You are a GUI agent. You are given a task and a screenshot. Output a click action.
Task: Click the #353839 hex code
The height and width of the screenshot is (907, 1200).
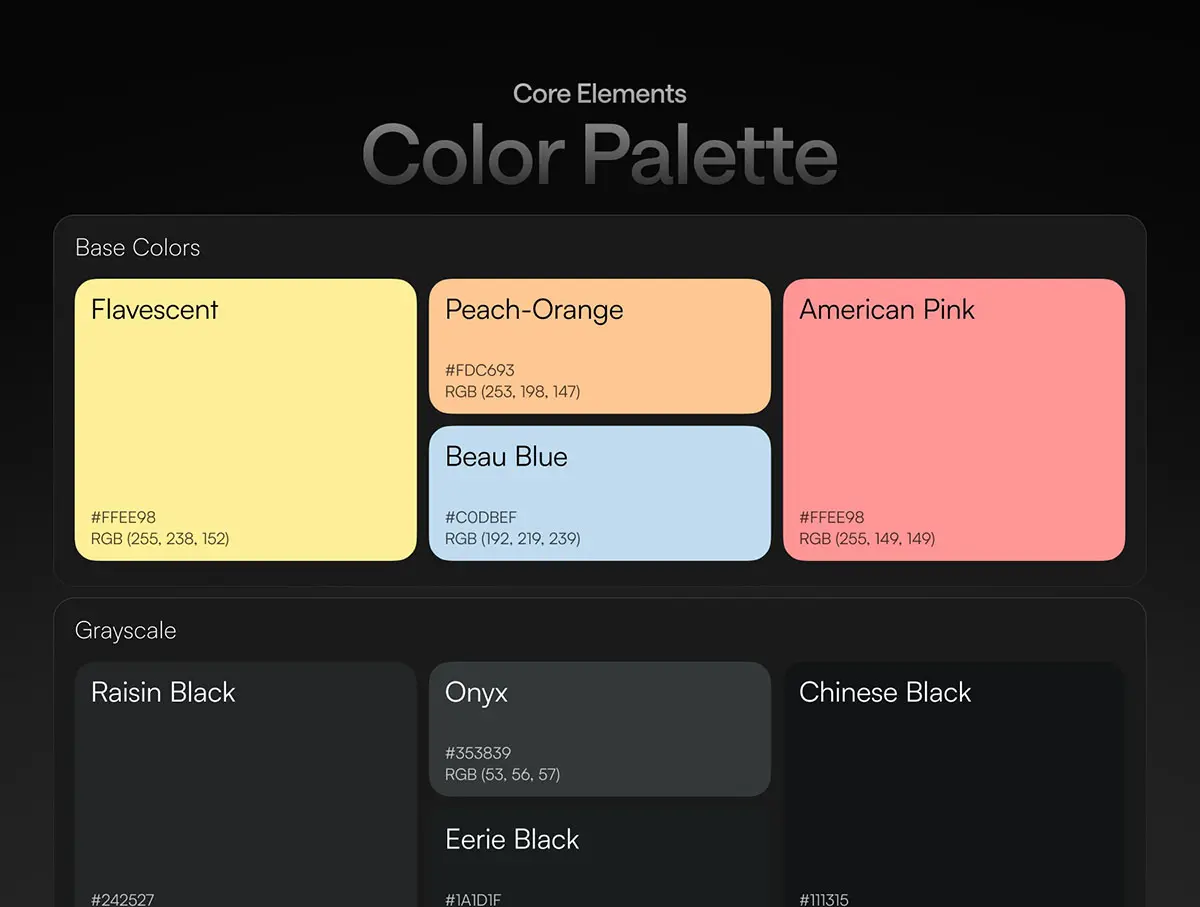click(478, 753)
